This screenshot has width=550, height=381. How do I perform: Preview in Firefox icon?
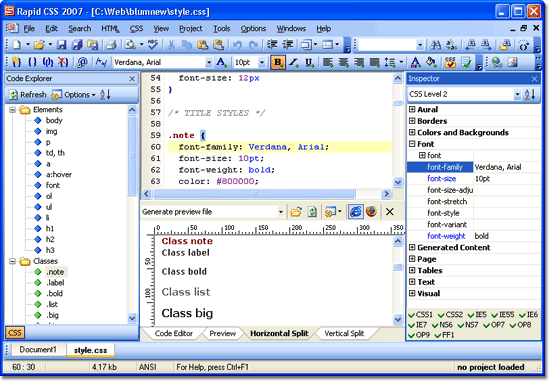[371, 212]
